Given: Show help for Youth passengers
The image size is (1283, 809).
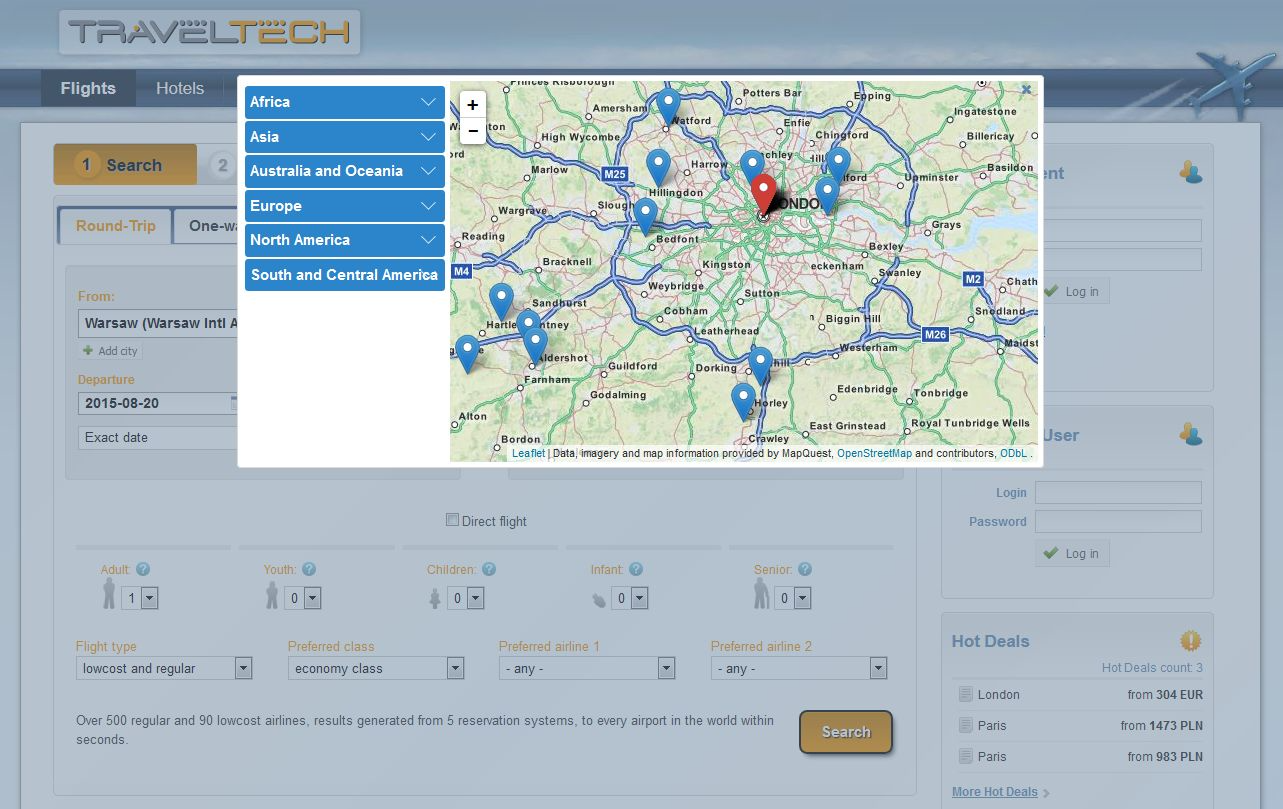Looking at the screenshot, I should point(309,569).
